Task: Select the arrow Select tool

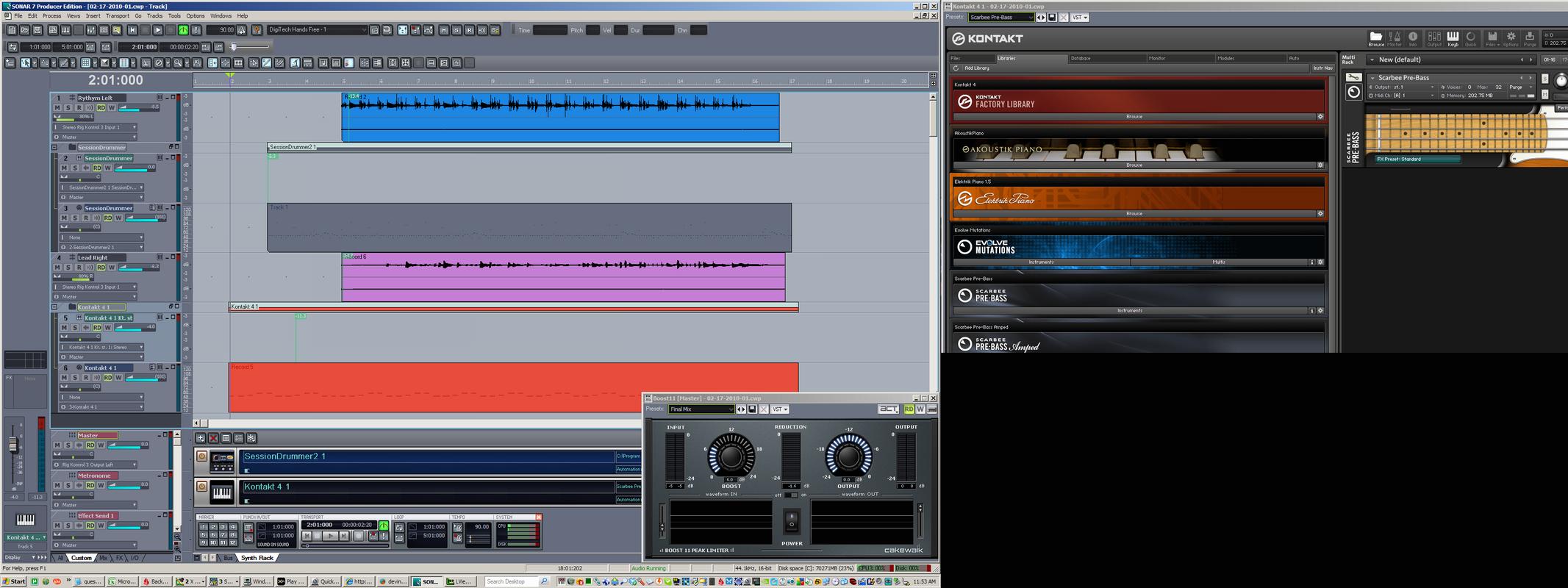Action: click(x=25, y=63)
